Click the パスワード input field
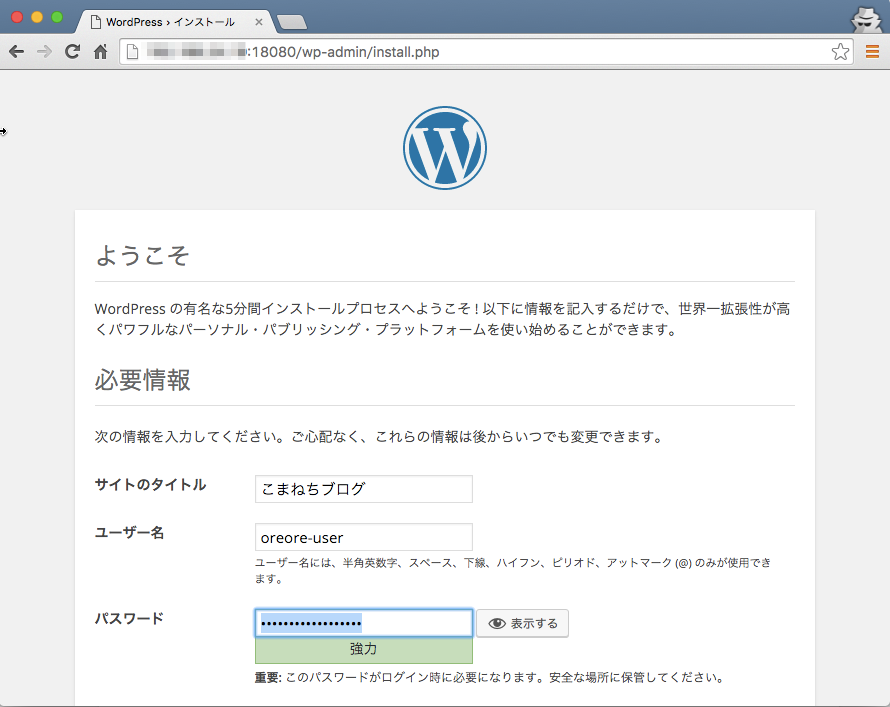Viewport: 890px width, 707px height. [x=364, y=623]
